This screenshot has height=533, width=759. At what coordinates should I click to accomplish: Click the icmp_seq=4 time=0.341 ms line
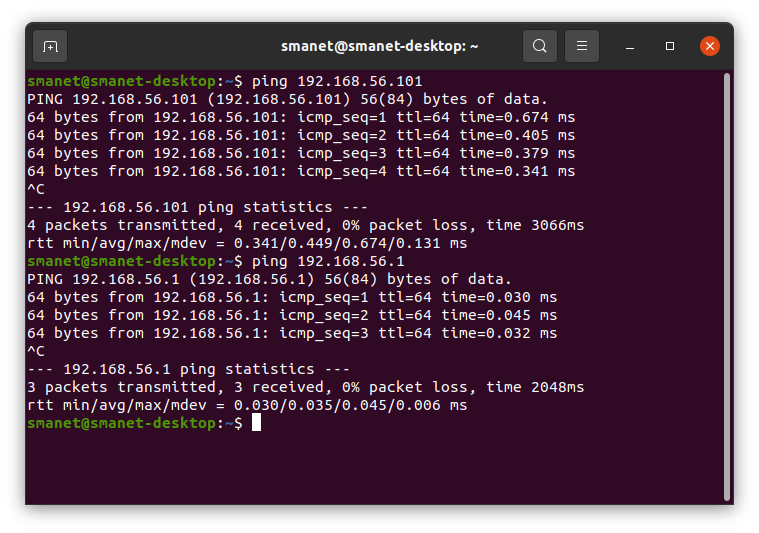(301, 171)
